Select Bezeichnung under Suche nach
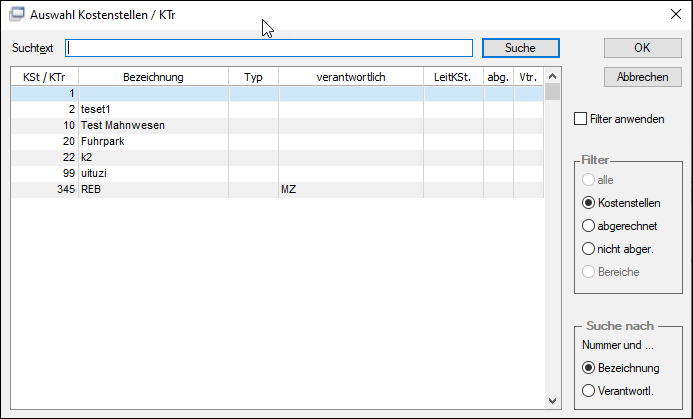 pyautogui.click(x=588, y=368)
